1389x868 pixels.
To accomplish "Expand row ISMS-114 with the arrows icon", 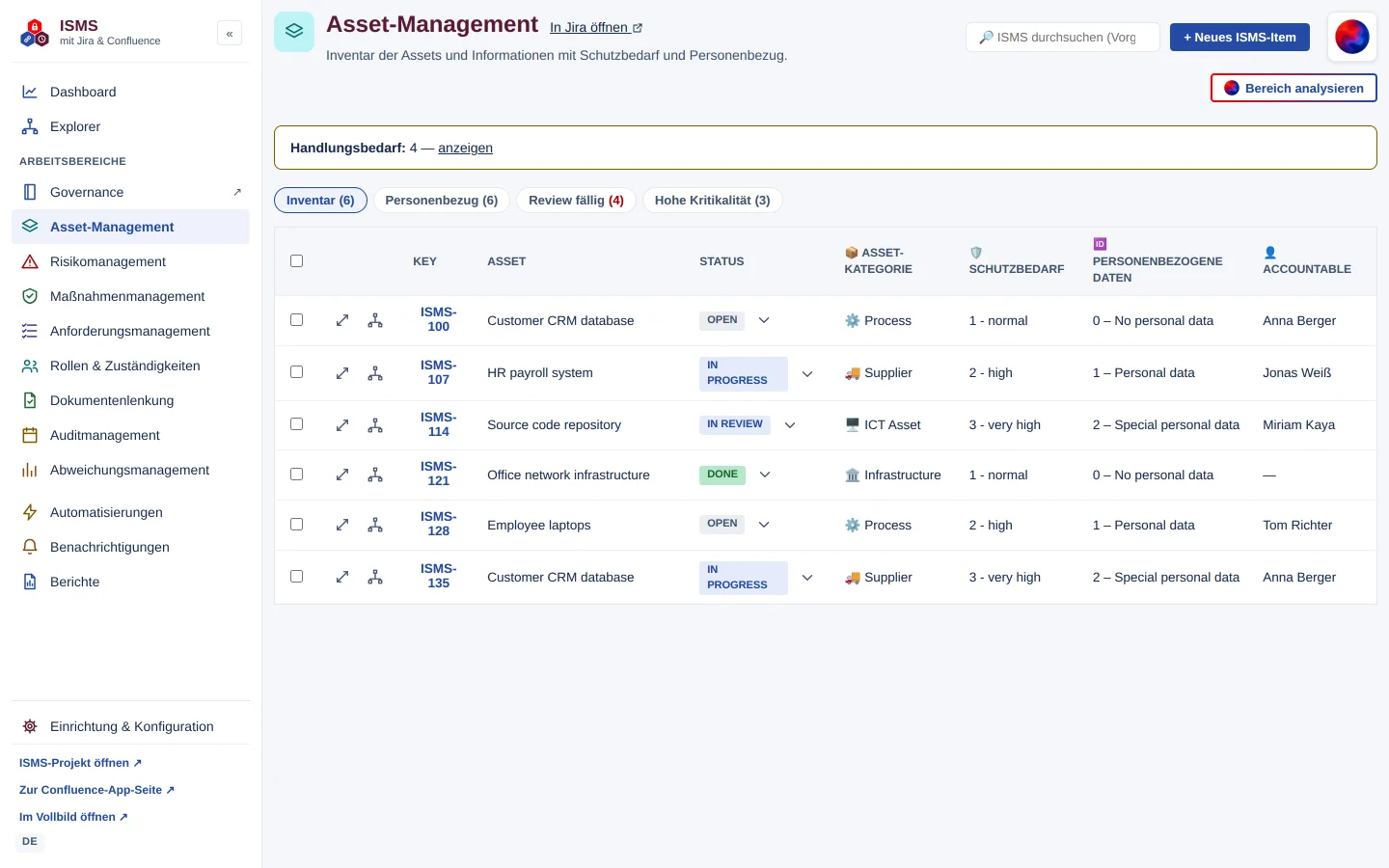I will coord(342,425).
